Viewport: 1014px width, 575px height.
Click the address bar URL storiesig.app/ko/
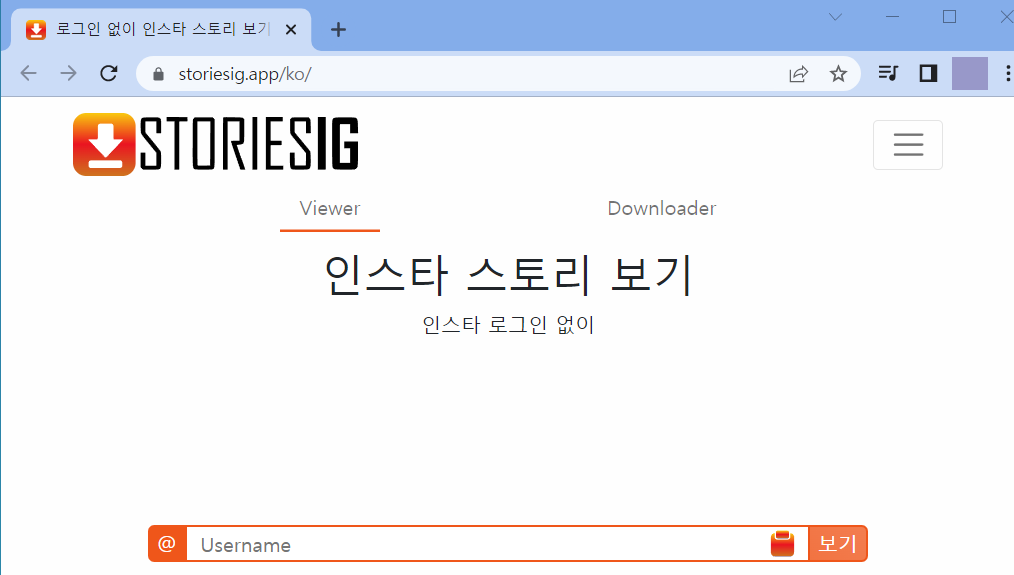244,74
